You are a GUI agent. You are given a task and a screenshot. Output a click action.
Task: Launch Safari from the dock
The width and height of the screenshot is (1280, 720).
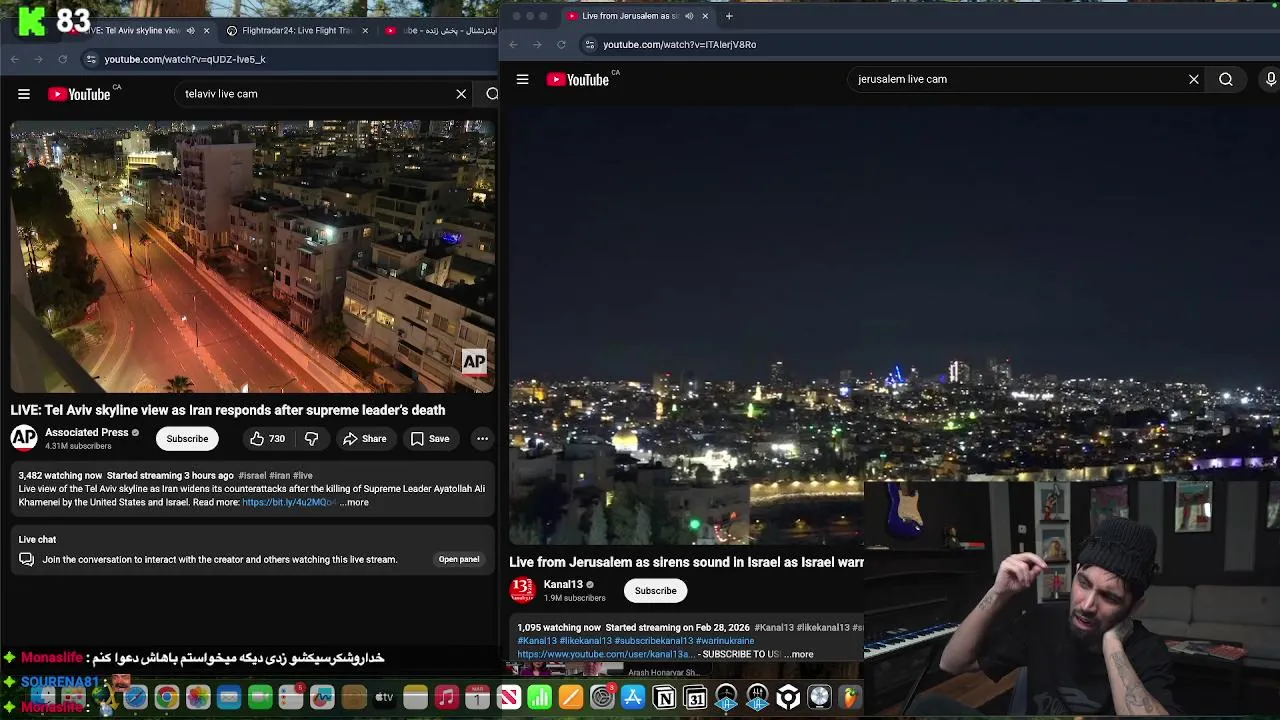[x=135, y=698]
